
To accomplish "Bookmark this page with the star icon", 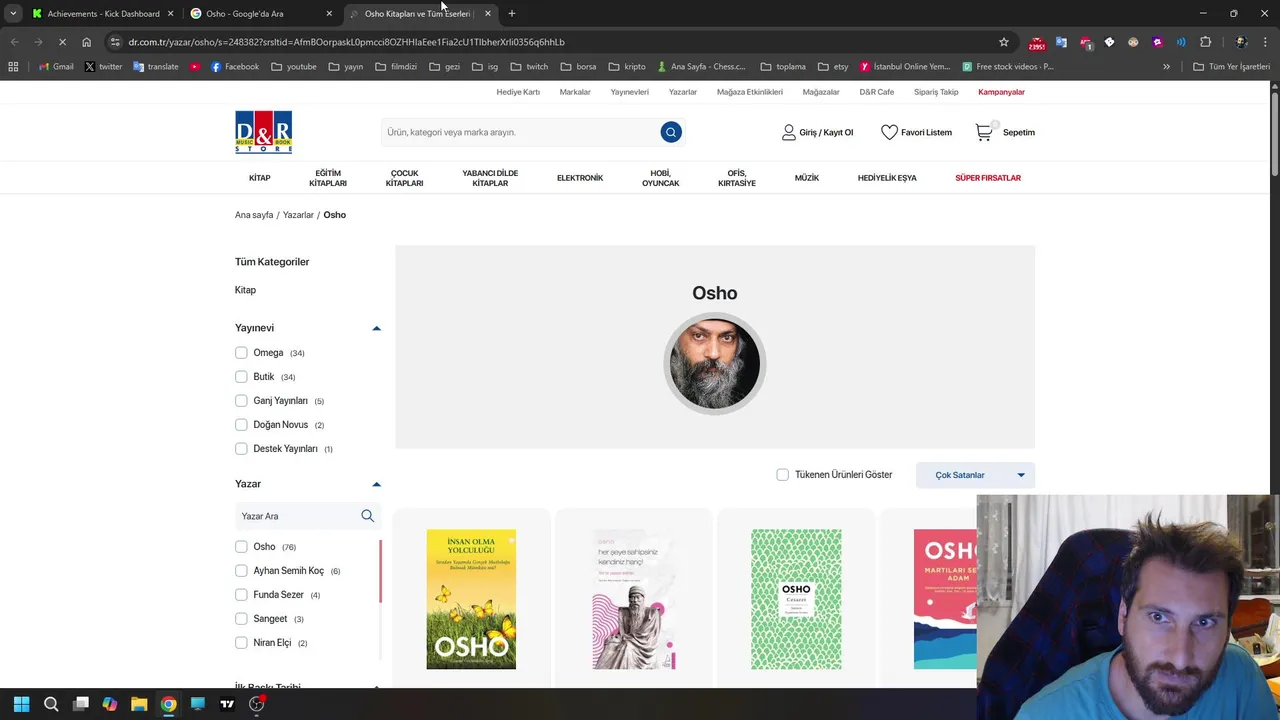I will tap(1004, 42).
